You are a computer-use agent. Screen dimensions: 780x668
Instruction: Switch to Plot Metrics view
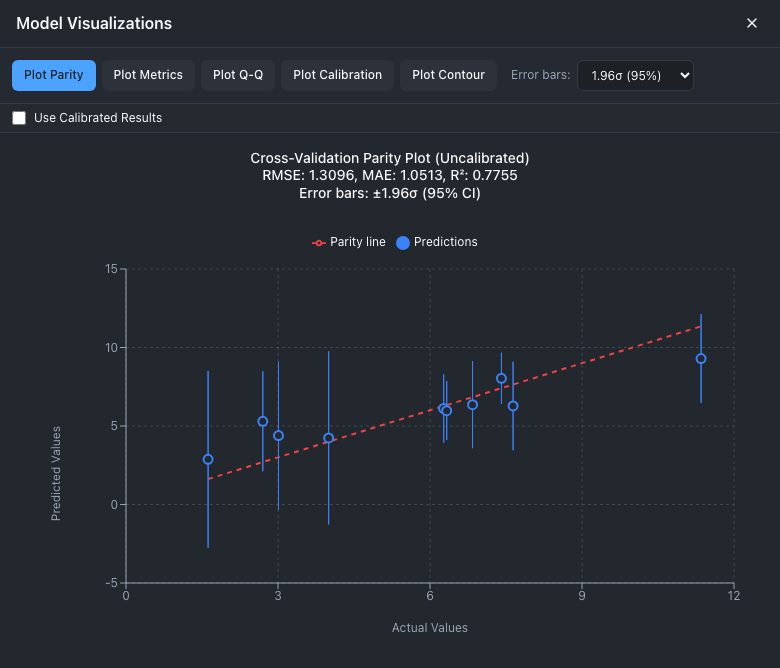148,75
